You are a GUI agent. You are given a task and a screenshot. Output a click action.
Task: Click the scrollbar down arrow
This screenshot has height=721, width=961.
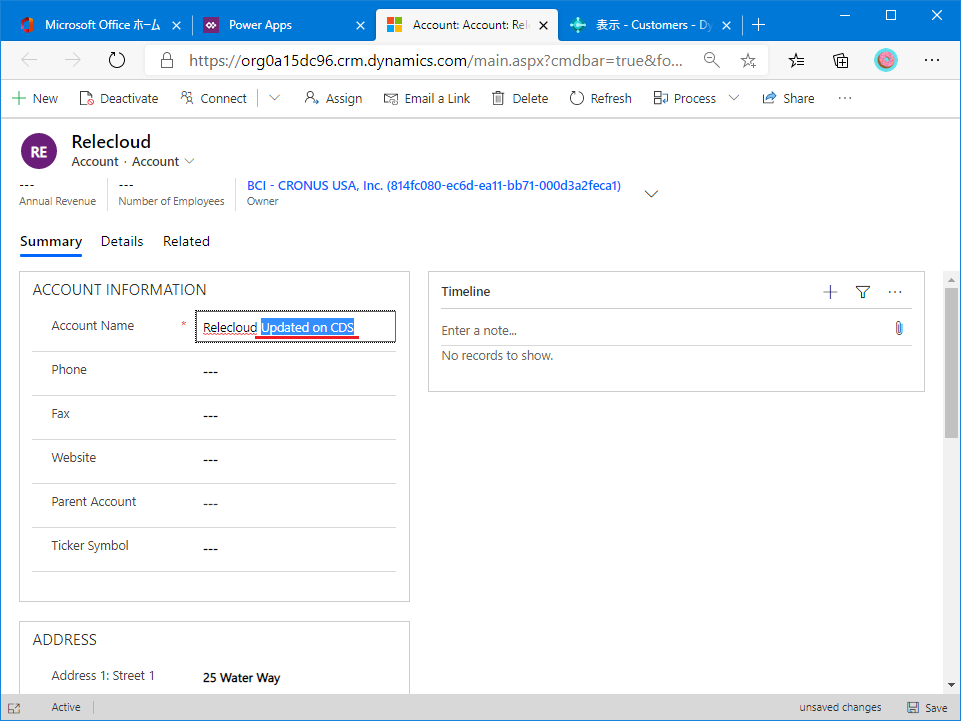(951, 685)
